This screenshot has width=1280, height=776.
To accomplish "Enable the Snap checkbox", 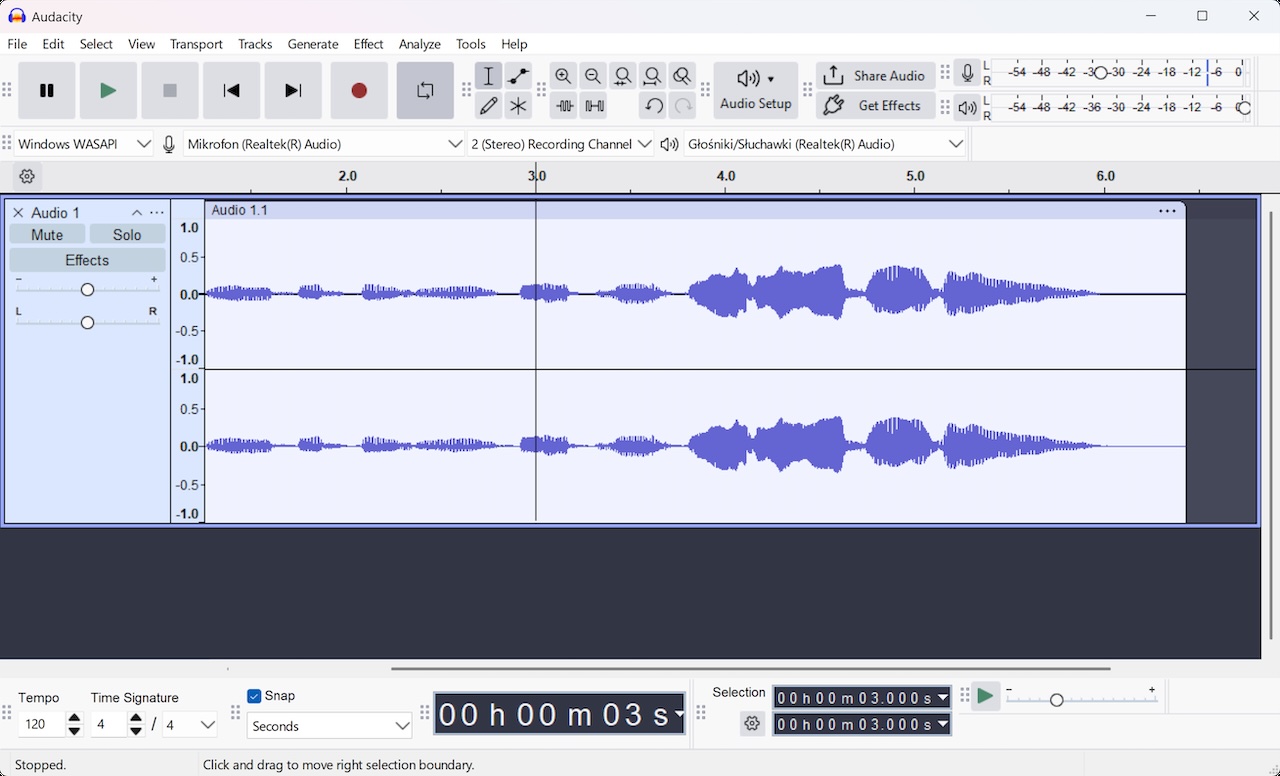I will click(255, 696).
